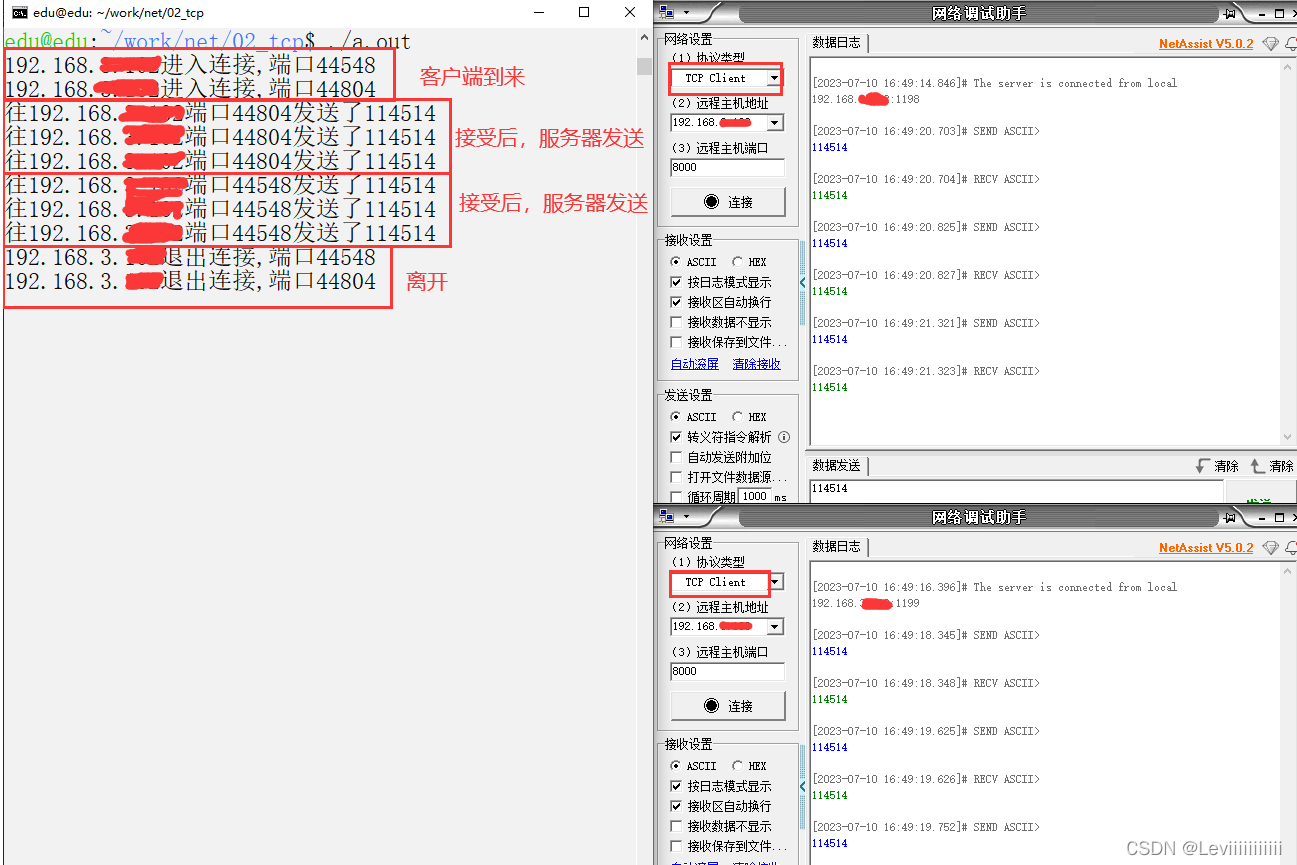Select the HEX radio button in 接收设置
Viewport: 1297px width, 865px height.
click(736, 261)
